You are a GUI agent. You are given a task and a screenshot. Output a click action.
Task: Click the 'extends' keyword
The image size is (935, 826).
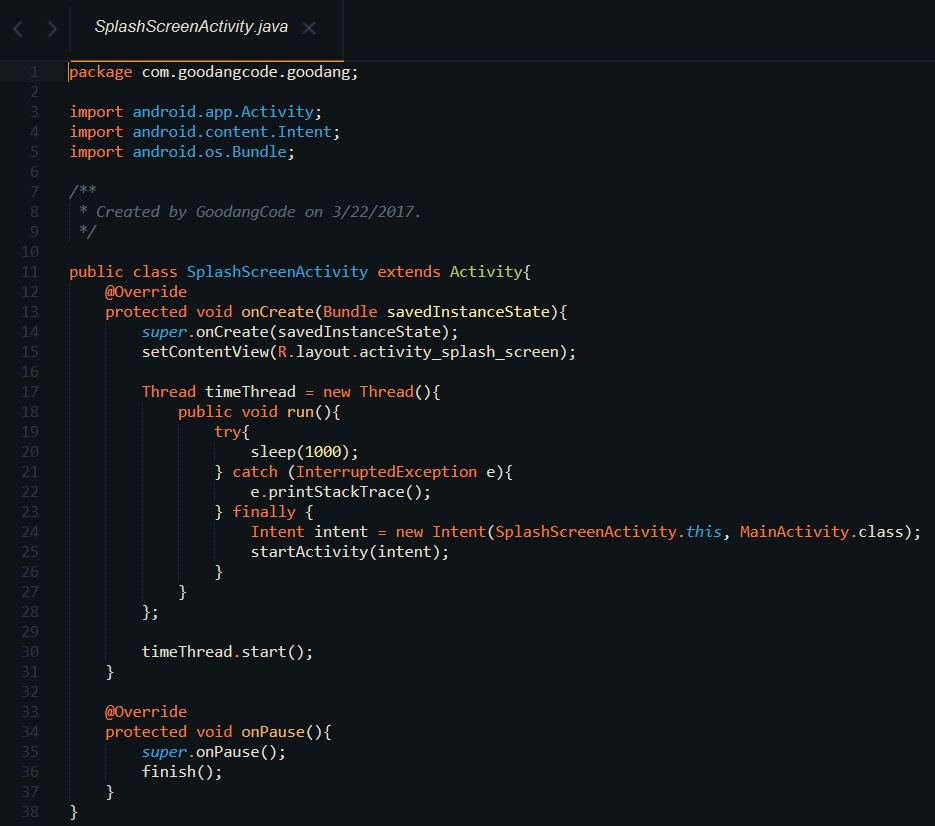point(409,272)
